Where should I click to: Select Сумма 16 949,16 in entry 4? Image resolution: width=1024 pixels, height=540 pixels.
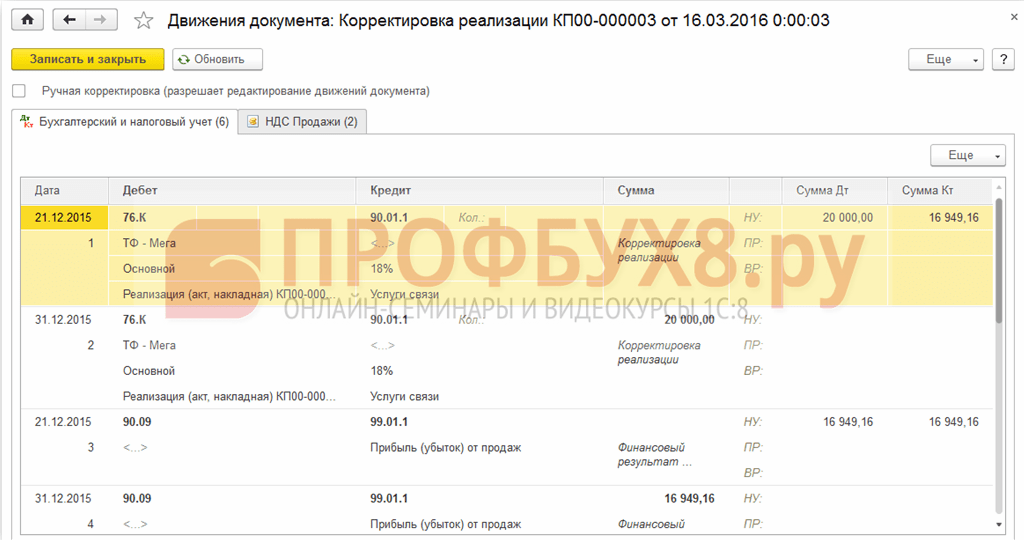(x=689, y=498)
